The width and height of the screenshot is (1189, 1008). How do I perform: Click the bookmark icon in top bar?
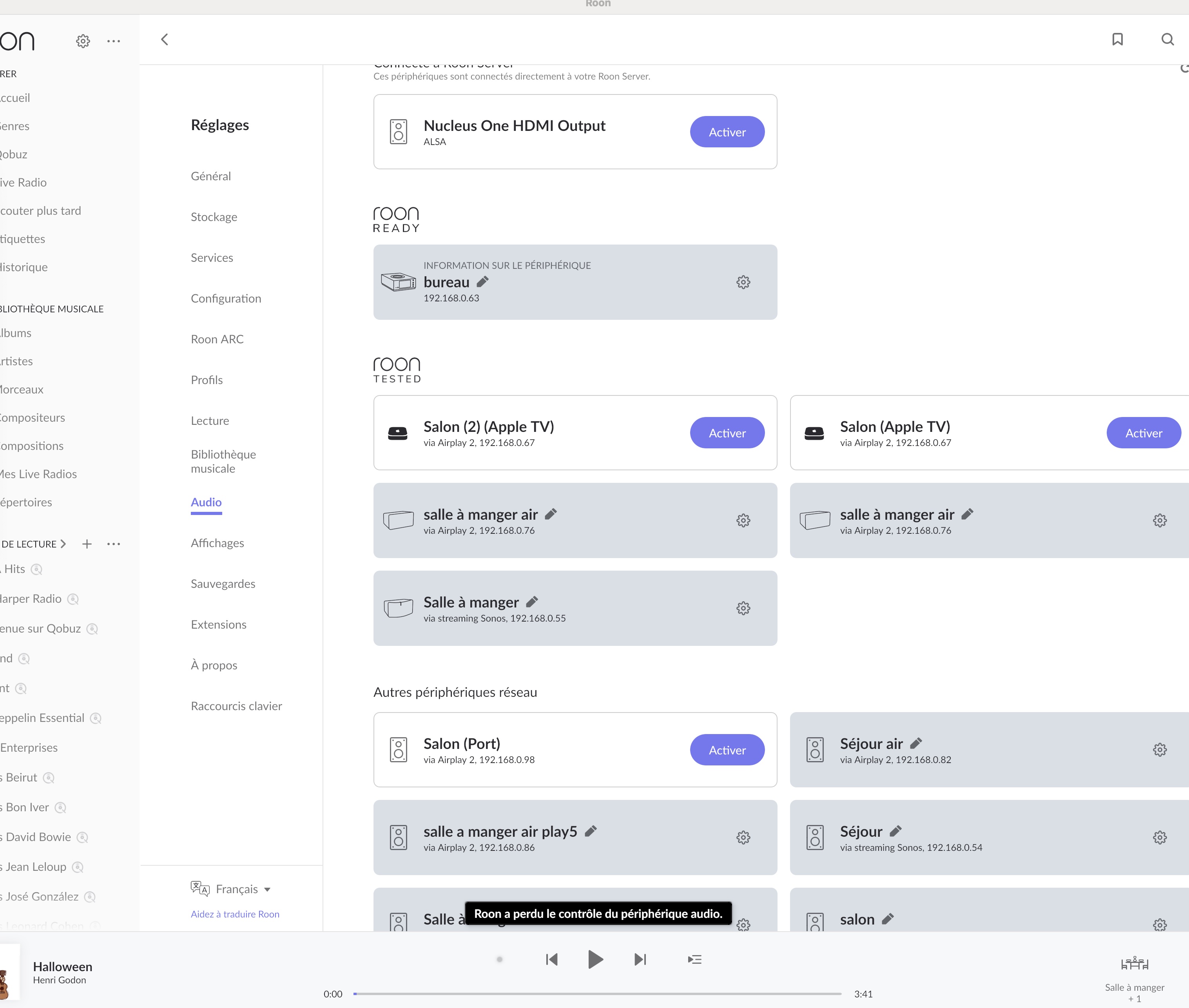(x=1118, y=40)
